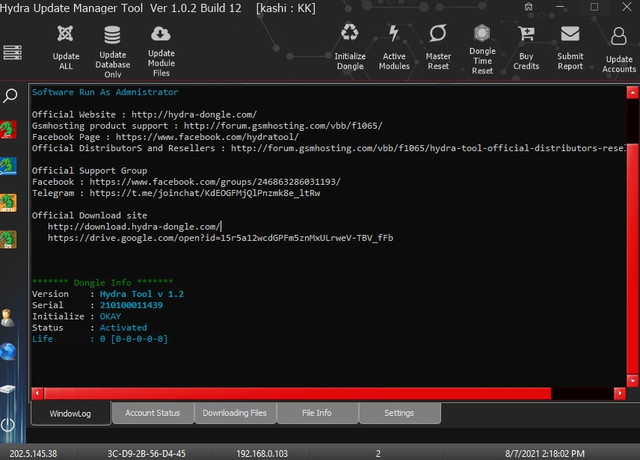Click the Life value 0 [0-0-0-0-0]
The width and height of the screenshot is (640, 460).
coord(133,339)
